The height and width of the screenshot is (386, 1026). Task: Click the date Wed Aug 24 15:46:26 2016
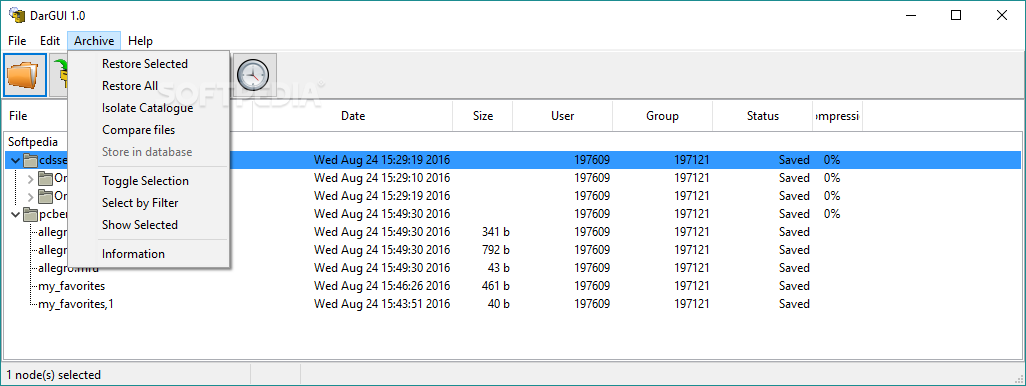click(x=382, y=286)
